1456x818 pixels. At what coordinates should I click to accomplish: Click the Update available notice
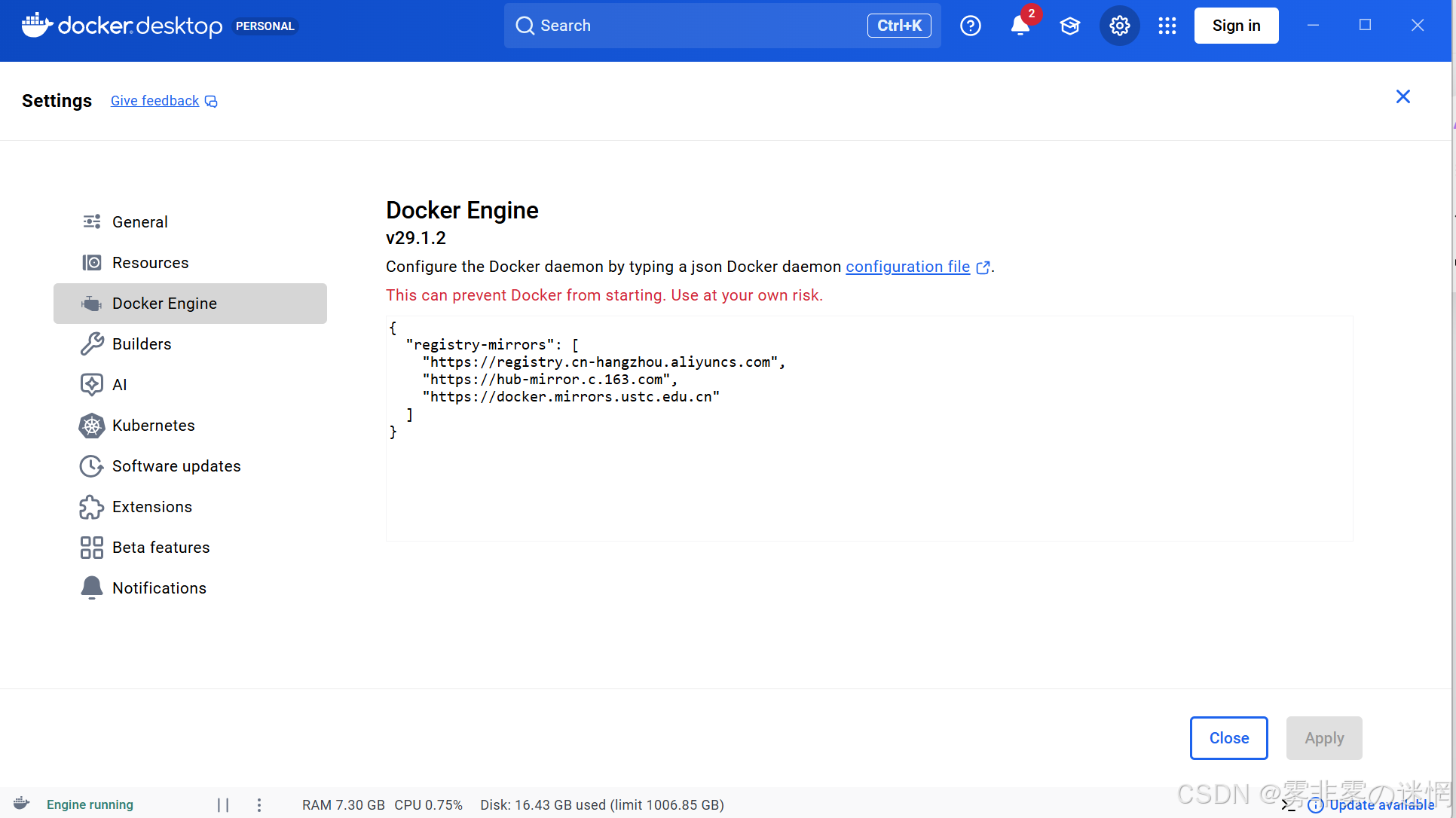tap(1381, 805)
